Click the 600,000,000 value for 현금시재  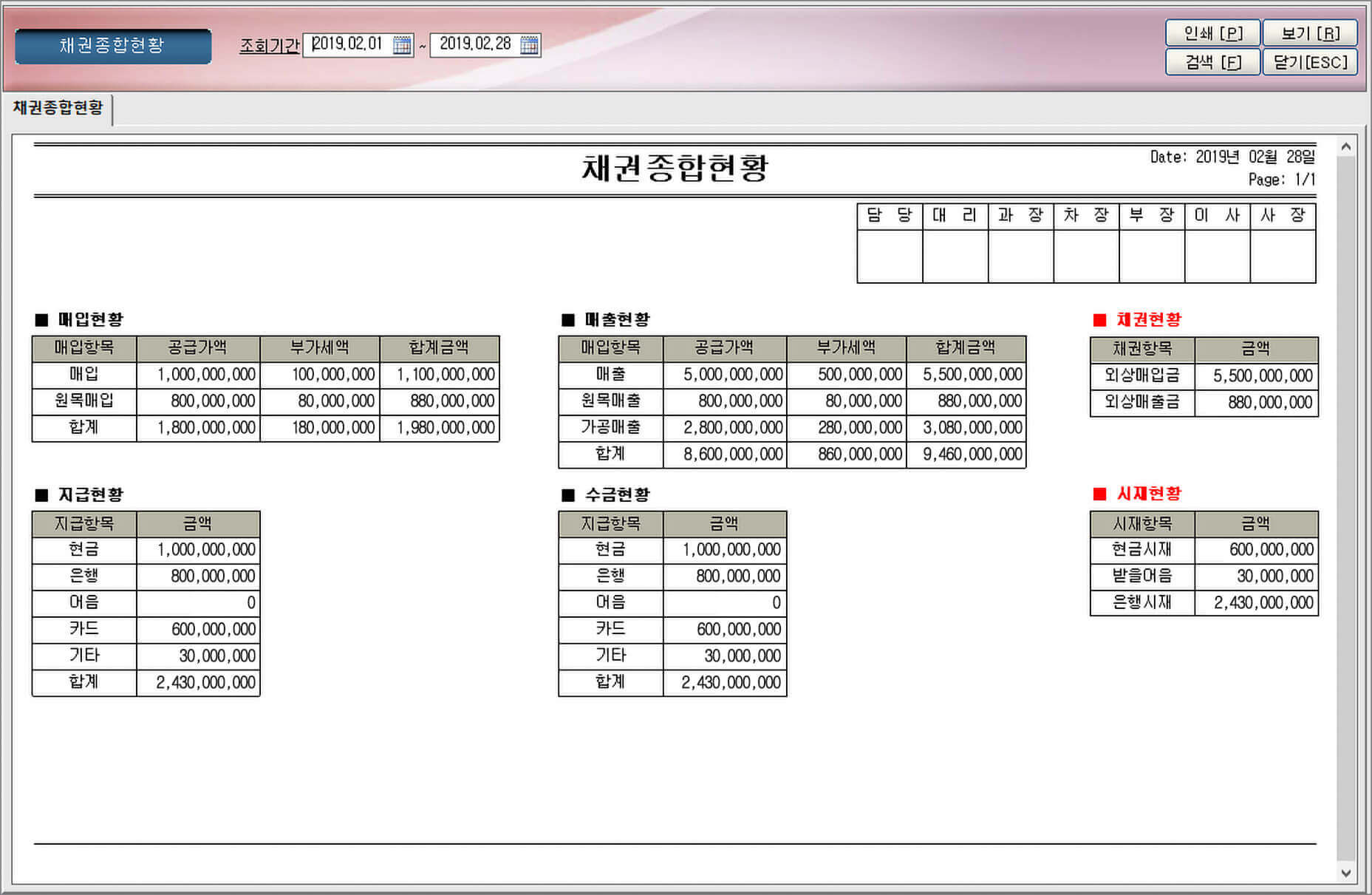[1272, 549]
